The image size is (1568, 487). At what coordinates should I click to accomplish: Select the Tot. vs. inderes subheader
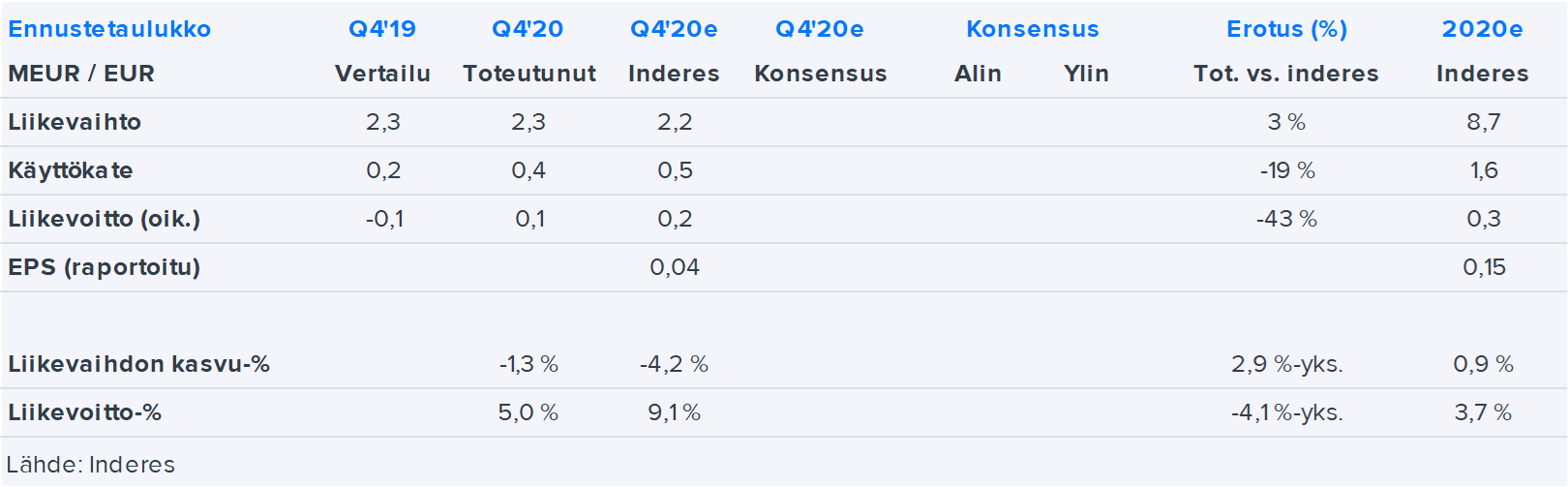click(x=1285, y=74)
